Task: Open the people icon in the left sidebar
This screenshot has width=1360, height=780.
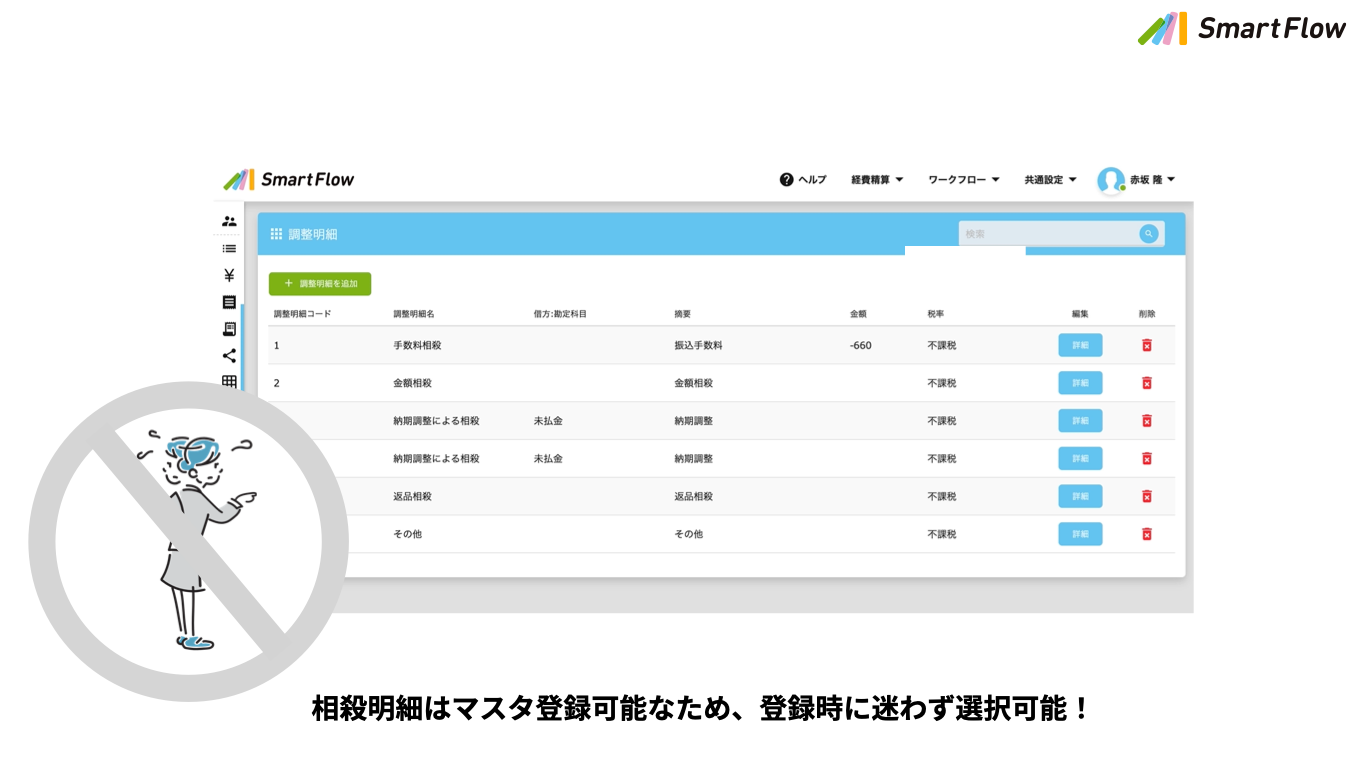Action: tap(229, 221)
